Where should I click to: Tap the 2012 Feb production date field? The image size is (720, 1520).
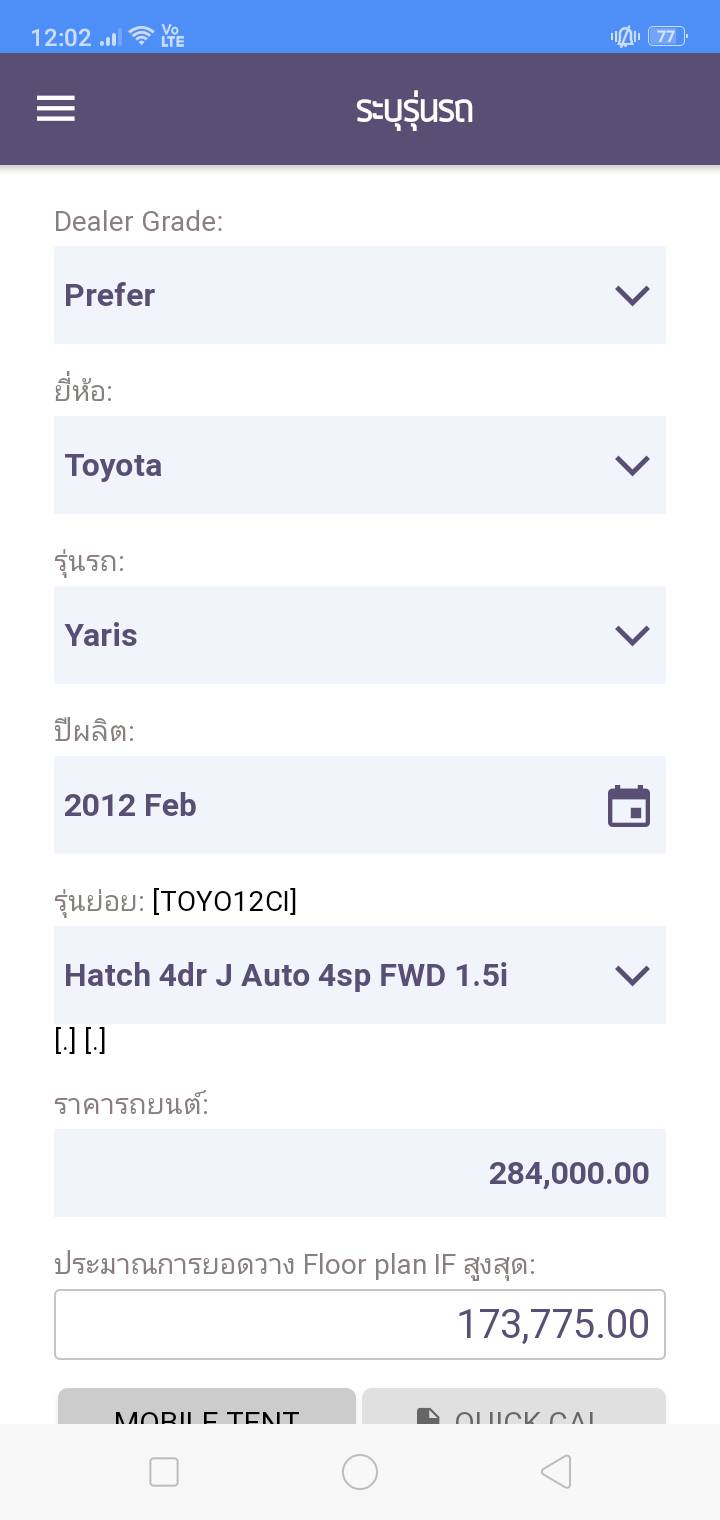pos(330,805)
